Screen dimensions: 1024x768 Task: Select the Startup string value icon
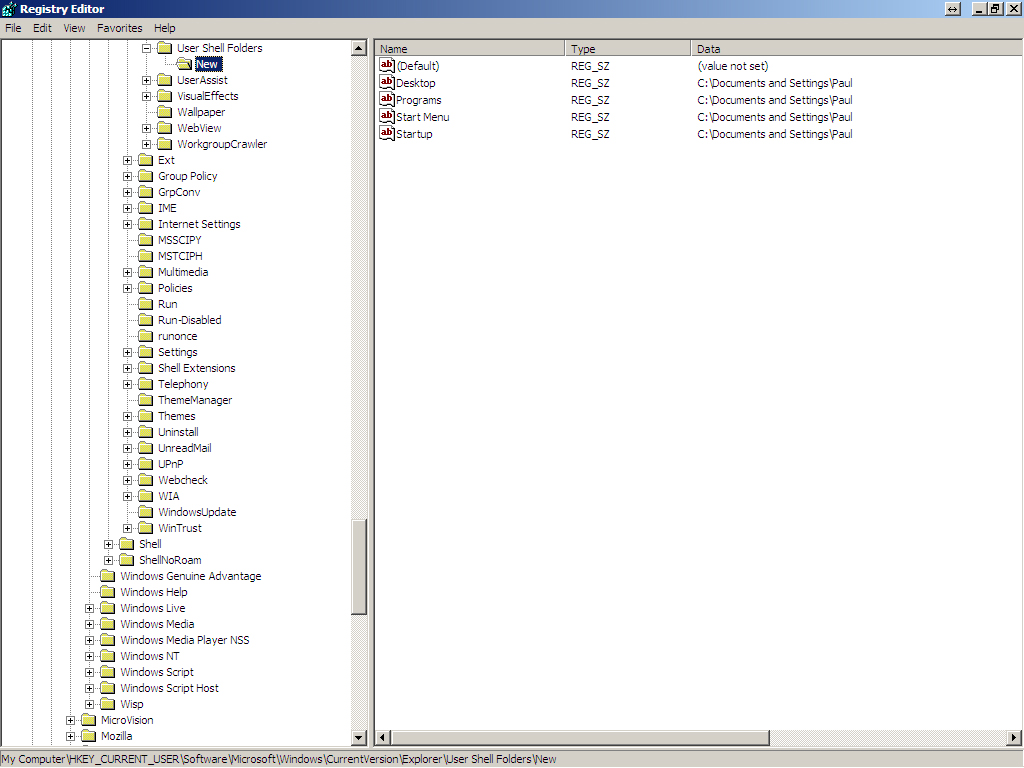click(387, 133)
